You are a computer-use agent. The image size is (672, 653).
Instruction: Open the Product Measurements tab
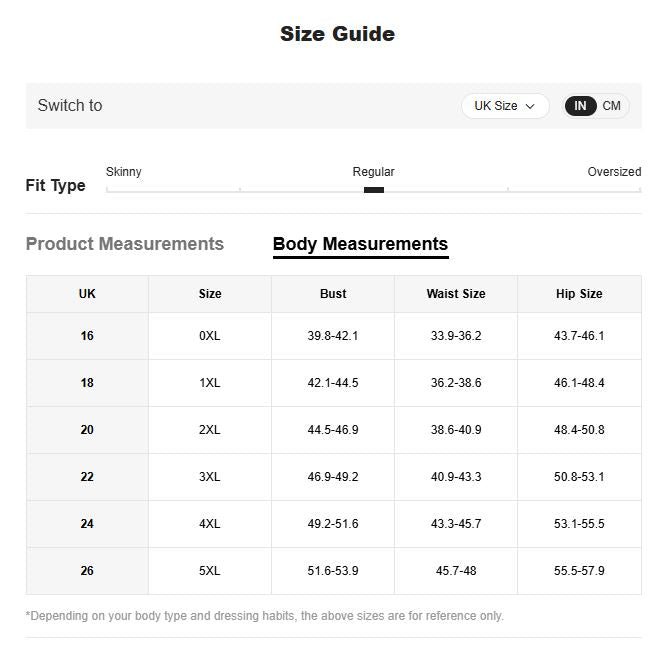coord(125,244)
